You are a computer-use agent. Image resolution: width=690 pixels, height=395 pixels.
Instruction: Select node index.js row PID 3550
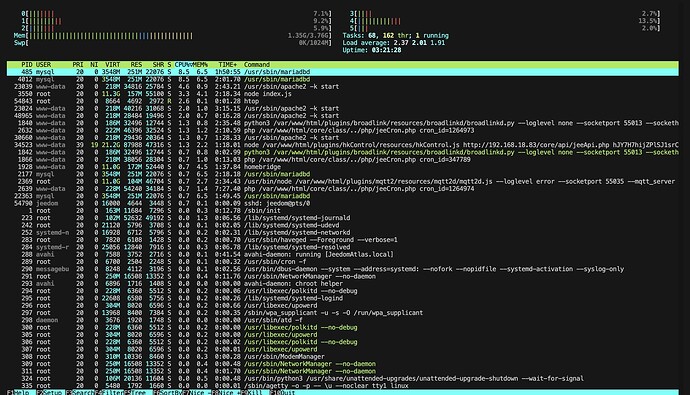tap(342, 94)
